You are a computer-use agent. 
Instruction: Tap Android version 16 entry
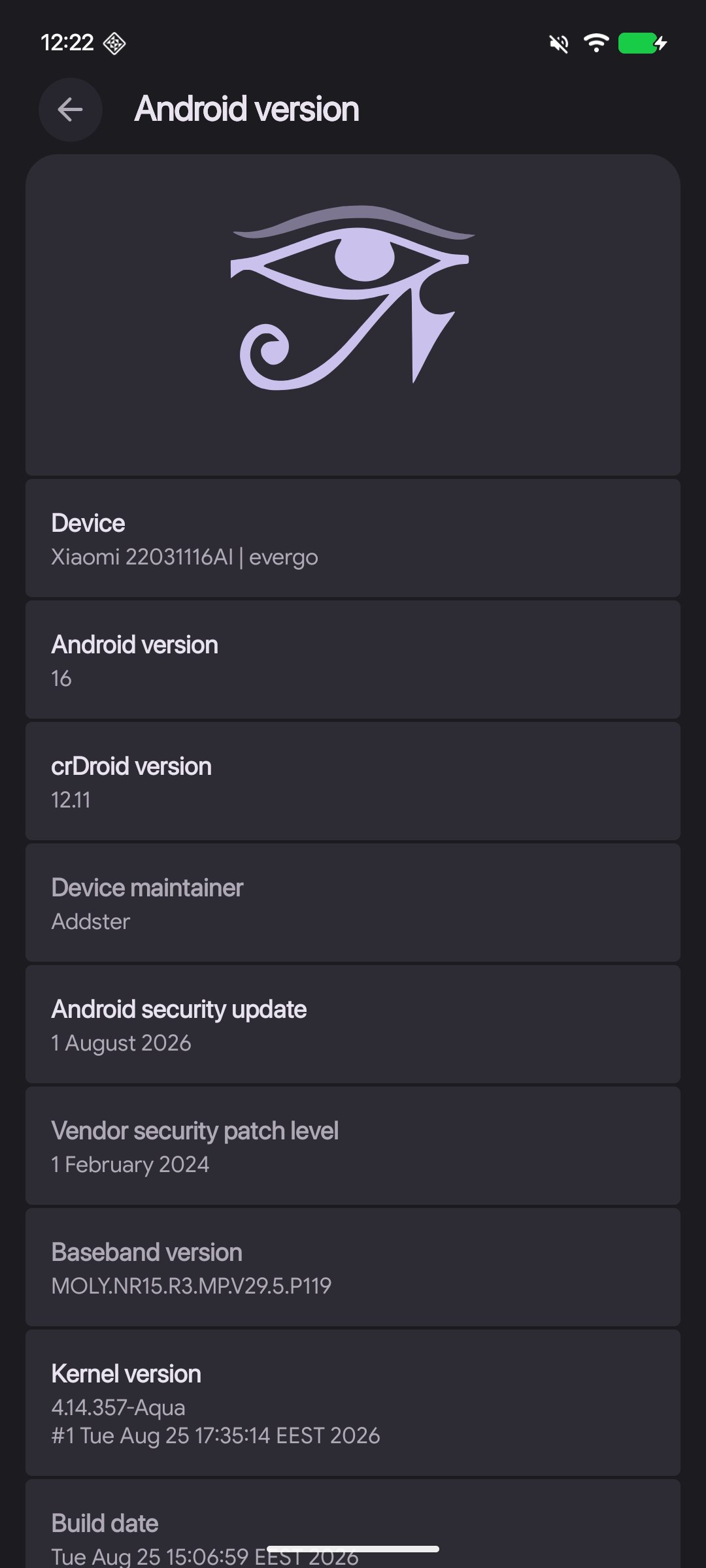click(x=353, y=661)
